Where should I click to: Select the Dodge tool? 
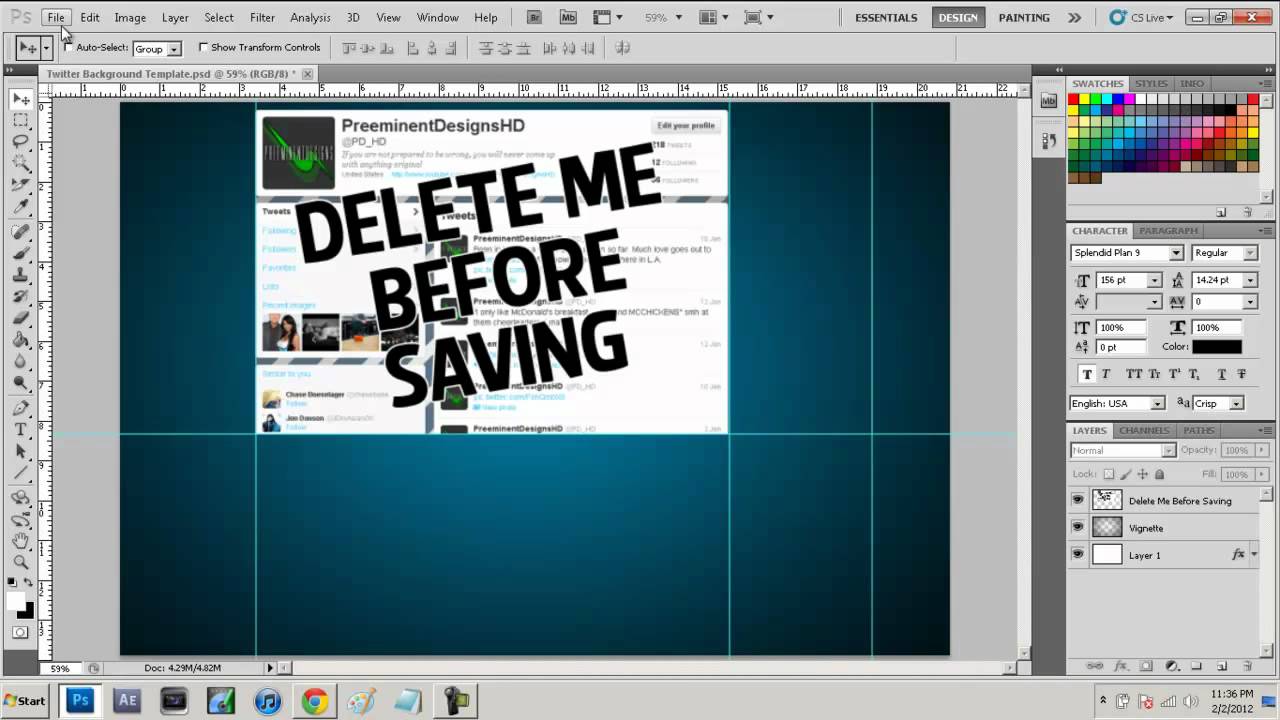click(x=20, y=382)
